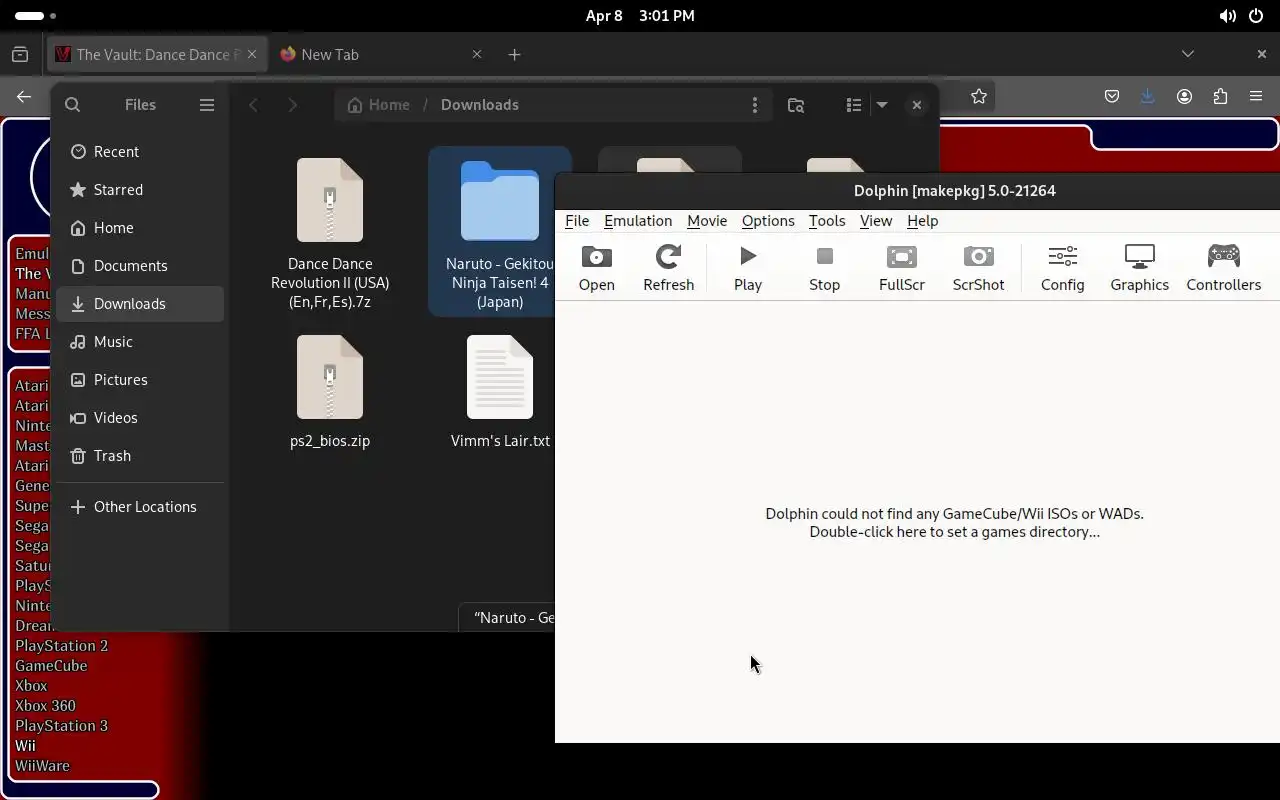
Task: Select Trash in Files sidebar
Action: (x=140, y=456)
